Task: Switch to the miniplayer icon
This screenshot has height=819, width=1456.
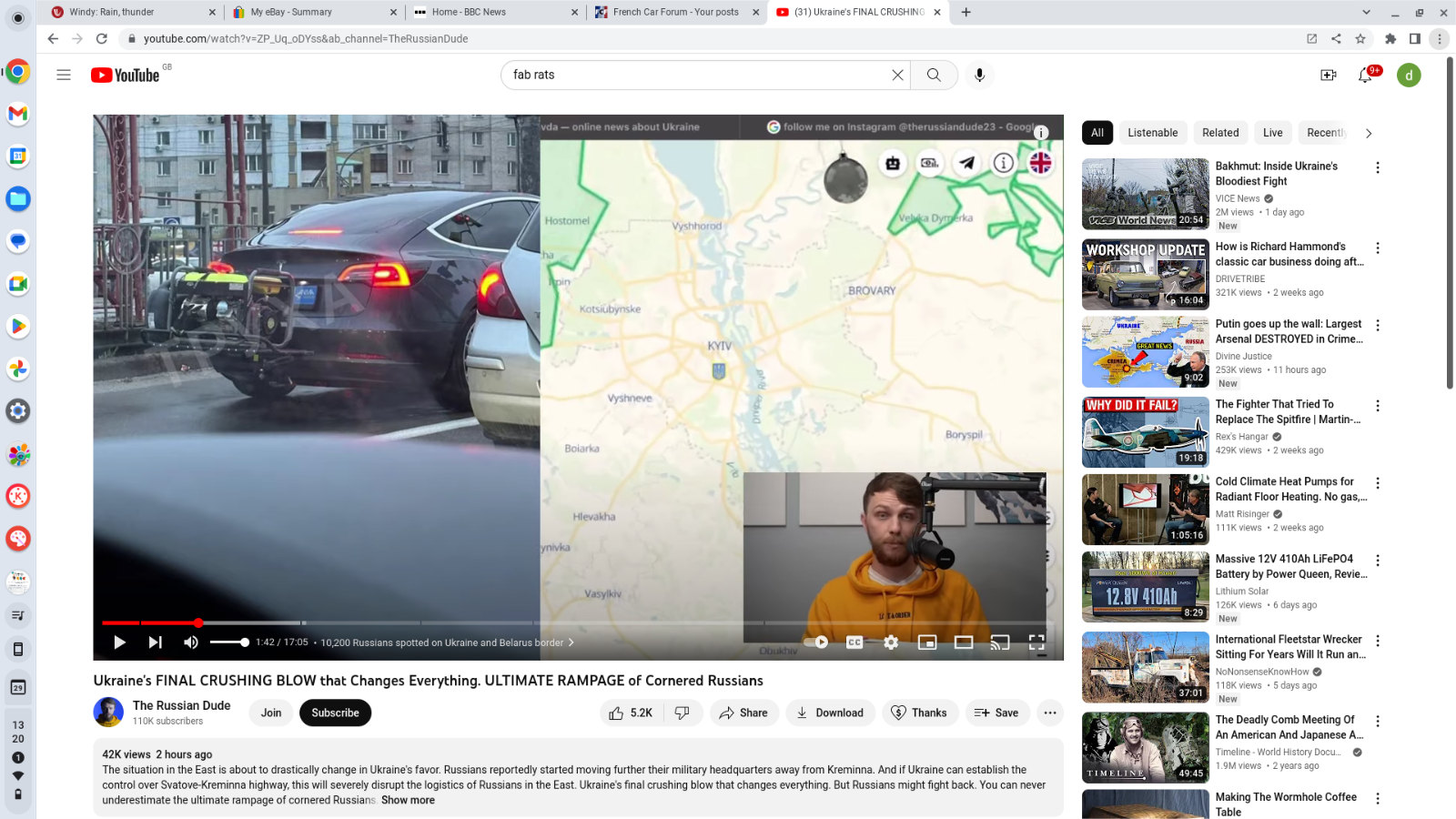Action: [x=927, y=642]
